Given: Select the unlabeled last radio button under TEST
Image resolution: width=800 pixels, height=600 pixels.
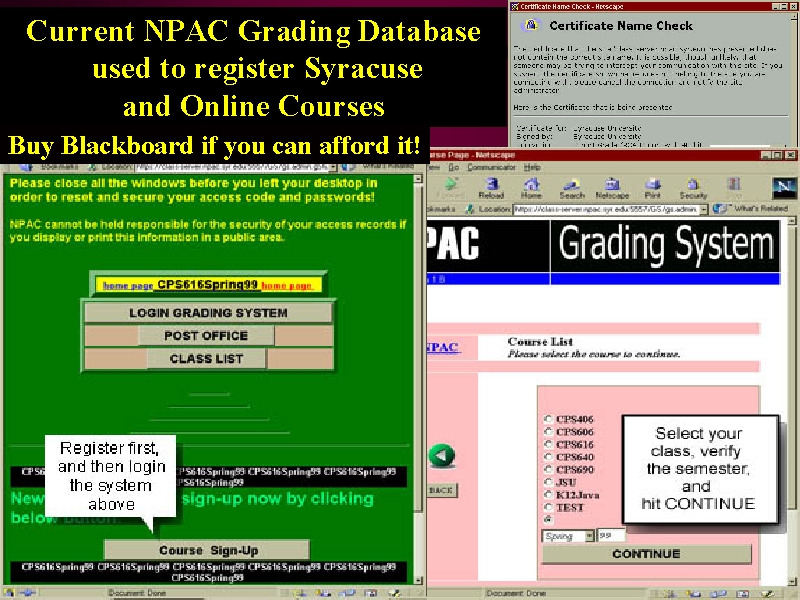Looking at the screenshot, I should 548,519.
